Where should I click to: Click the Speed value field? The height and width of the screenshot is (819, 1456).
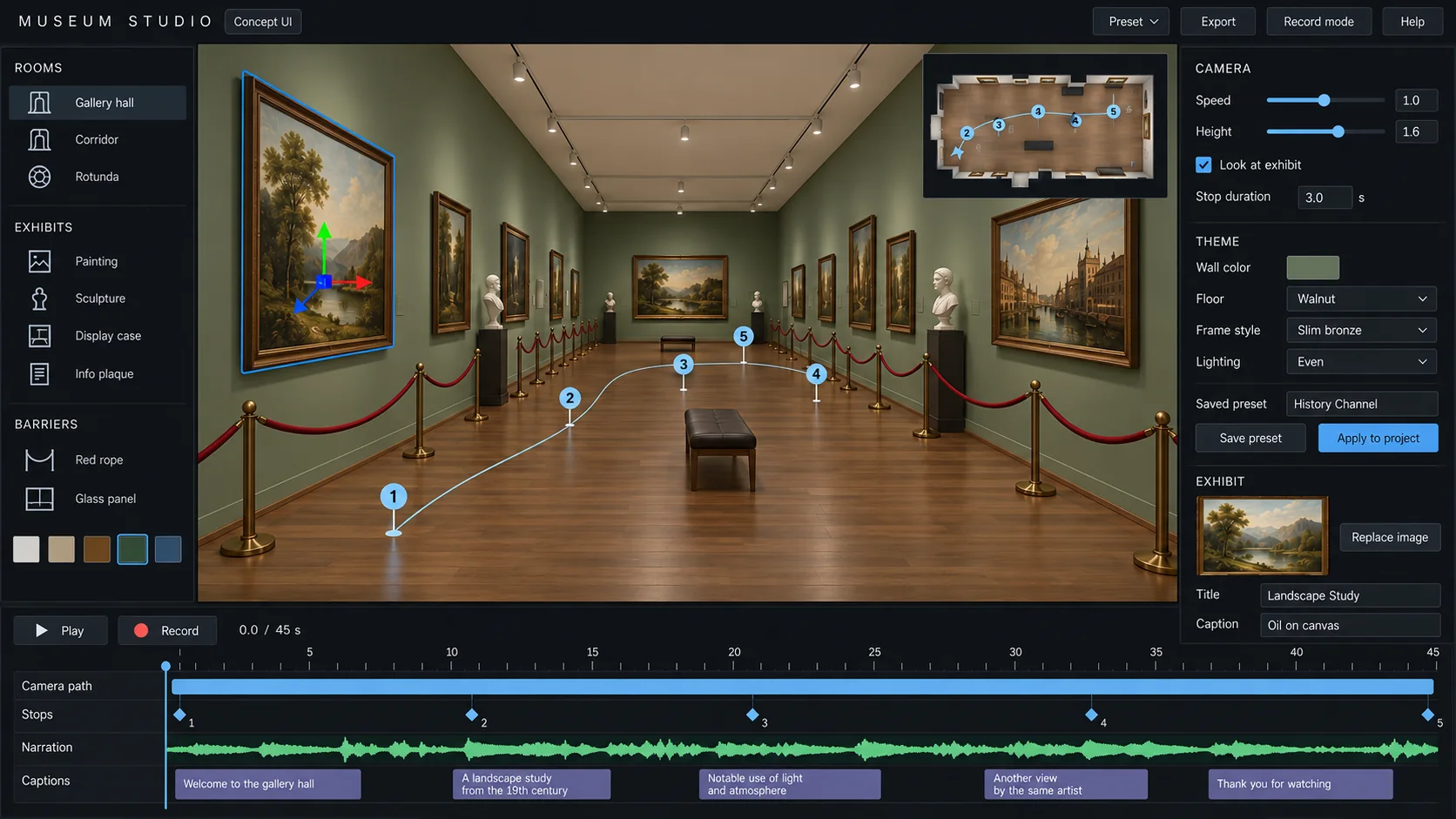tap(1416, 100)
